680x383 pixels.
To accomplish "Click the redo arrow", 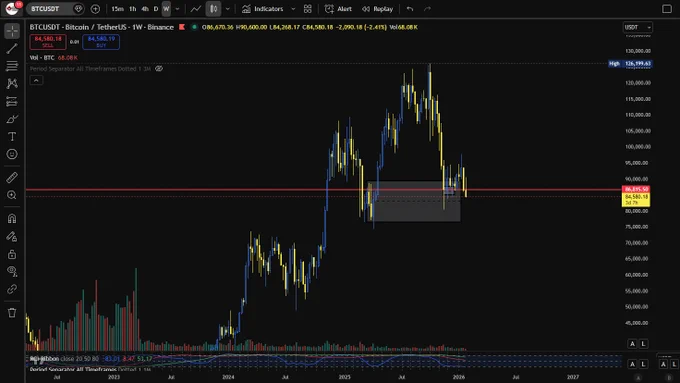I will [427, 9].
